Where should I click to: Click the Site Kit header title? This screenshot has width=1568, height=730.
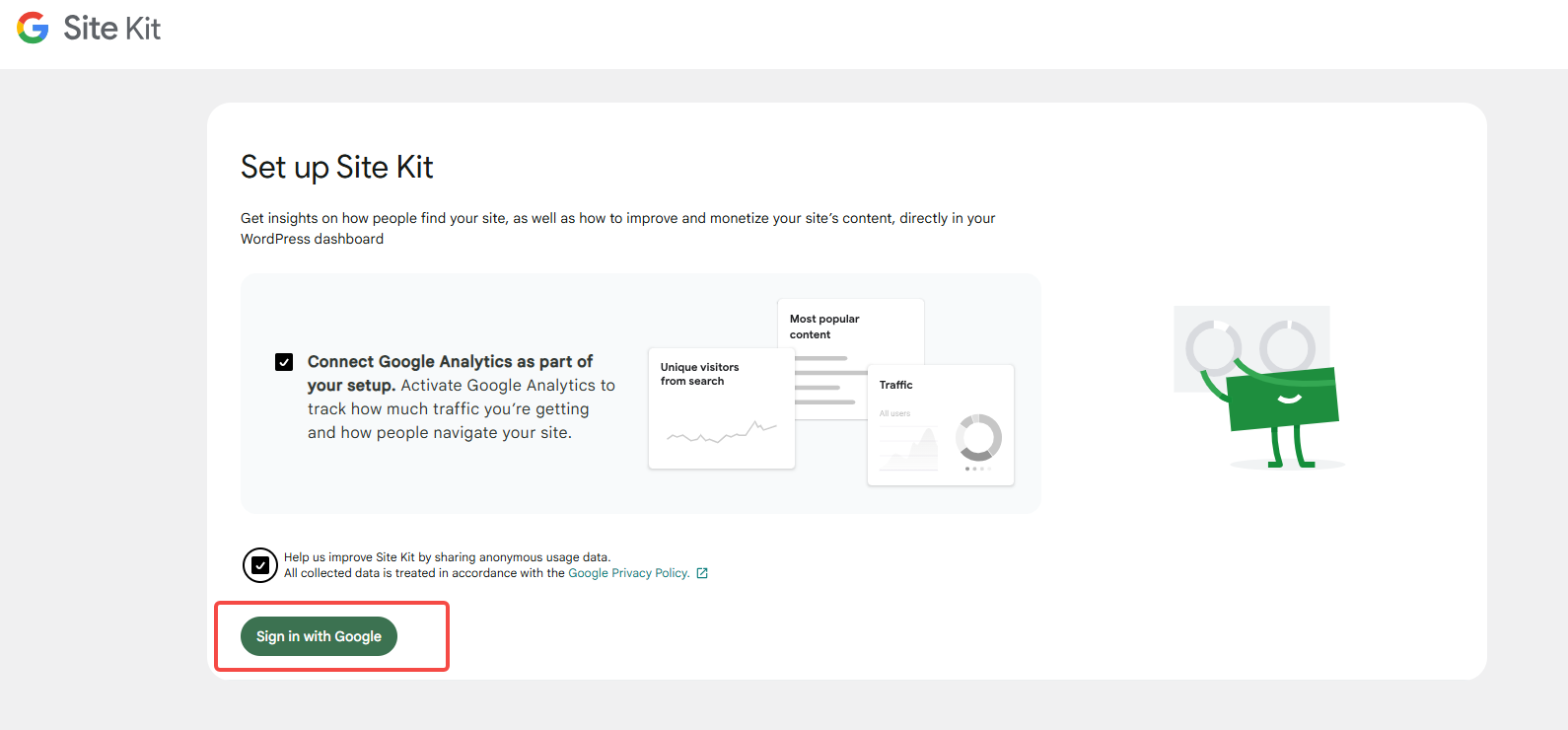click(111, 29)
